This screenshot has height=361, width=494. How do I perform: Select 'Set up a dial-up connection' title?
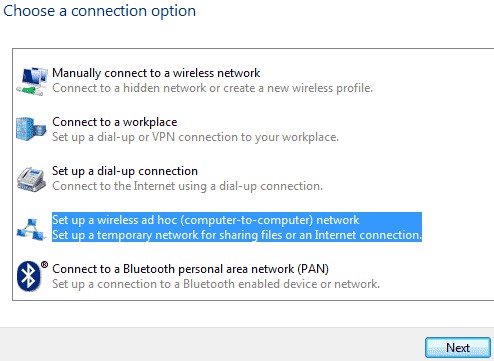pos(125,171)
